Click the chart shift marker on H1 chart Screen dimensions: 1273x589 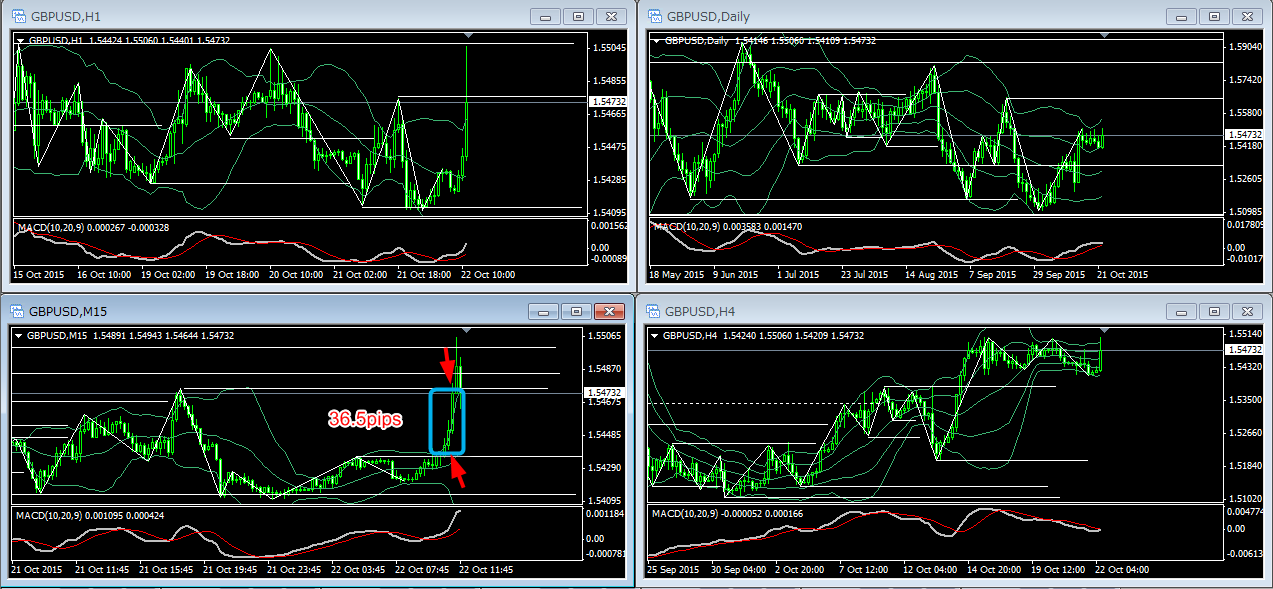click(x=467, y=36)
